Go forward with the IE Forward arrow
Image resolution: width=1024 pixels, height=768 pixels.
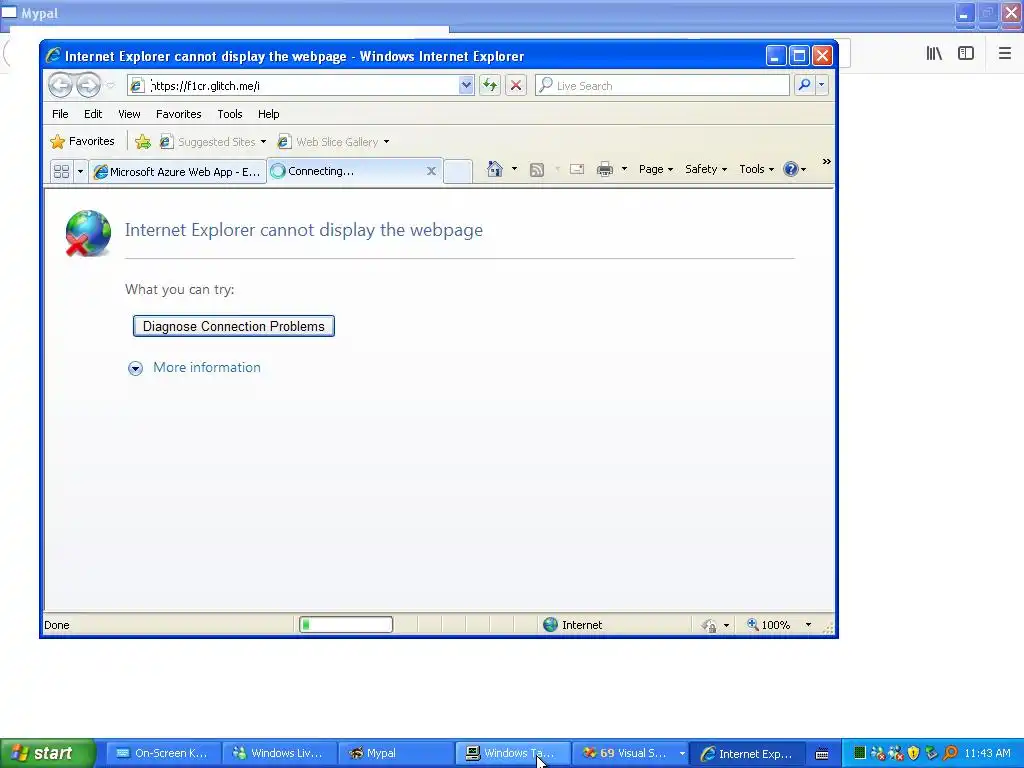pyautogui.click(x=88, y=85)
